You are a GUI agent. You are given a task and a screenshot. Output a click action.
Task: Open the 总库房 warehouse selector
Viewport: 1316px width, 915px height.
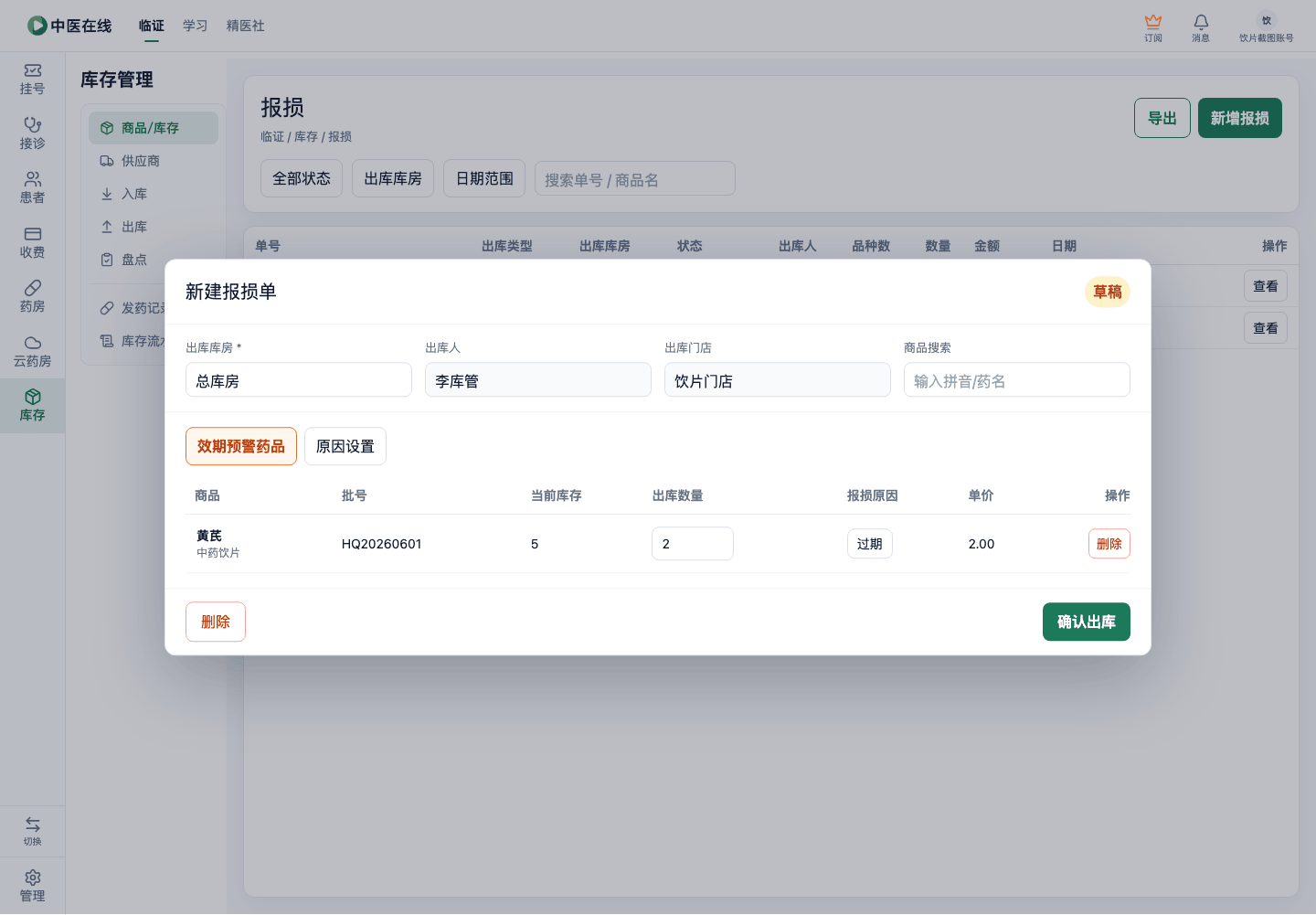pos(299,380)
